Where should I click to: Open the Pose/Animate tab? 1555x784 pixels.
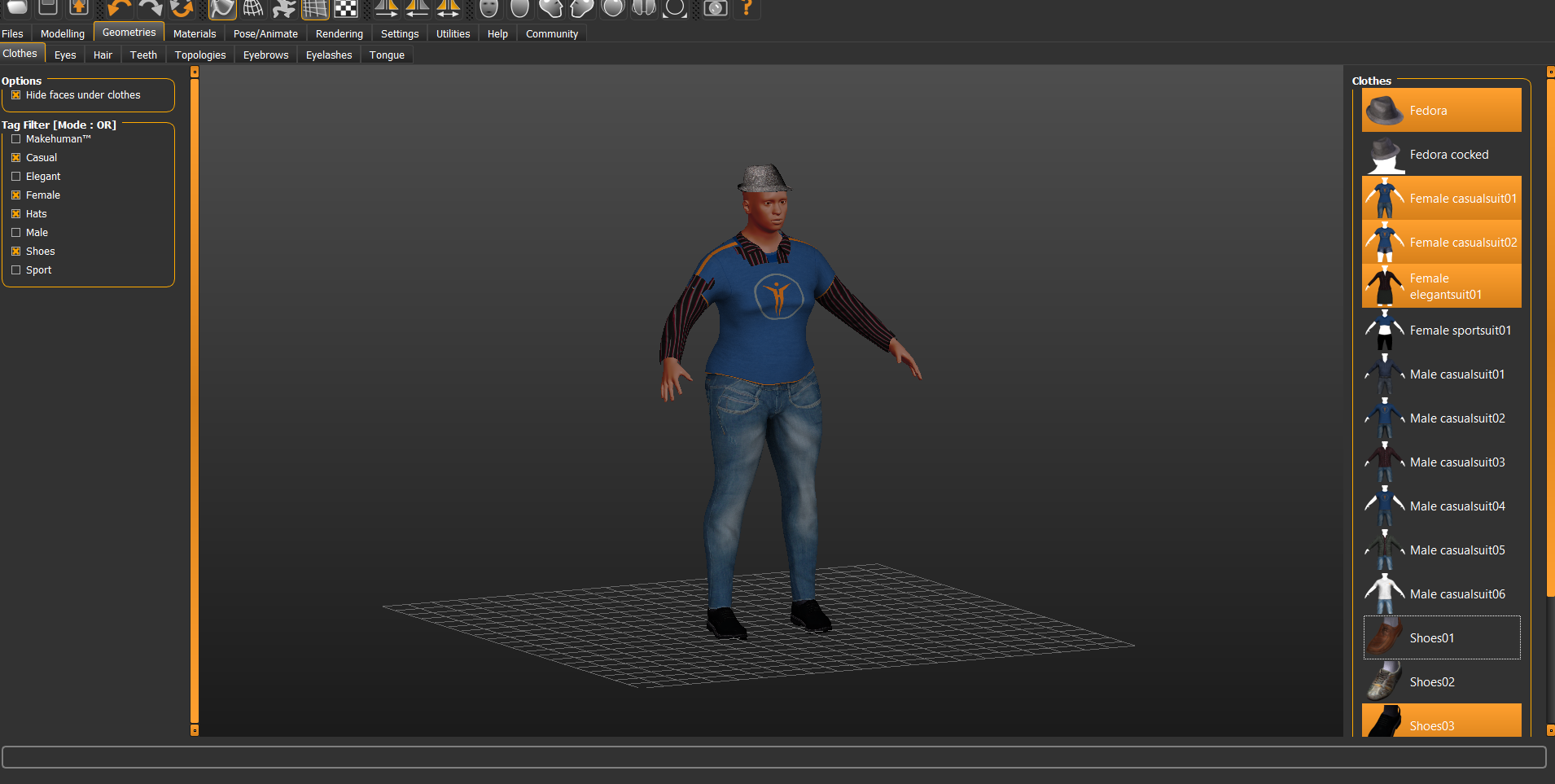pyautogui.click(x=265, y=33)
